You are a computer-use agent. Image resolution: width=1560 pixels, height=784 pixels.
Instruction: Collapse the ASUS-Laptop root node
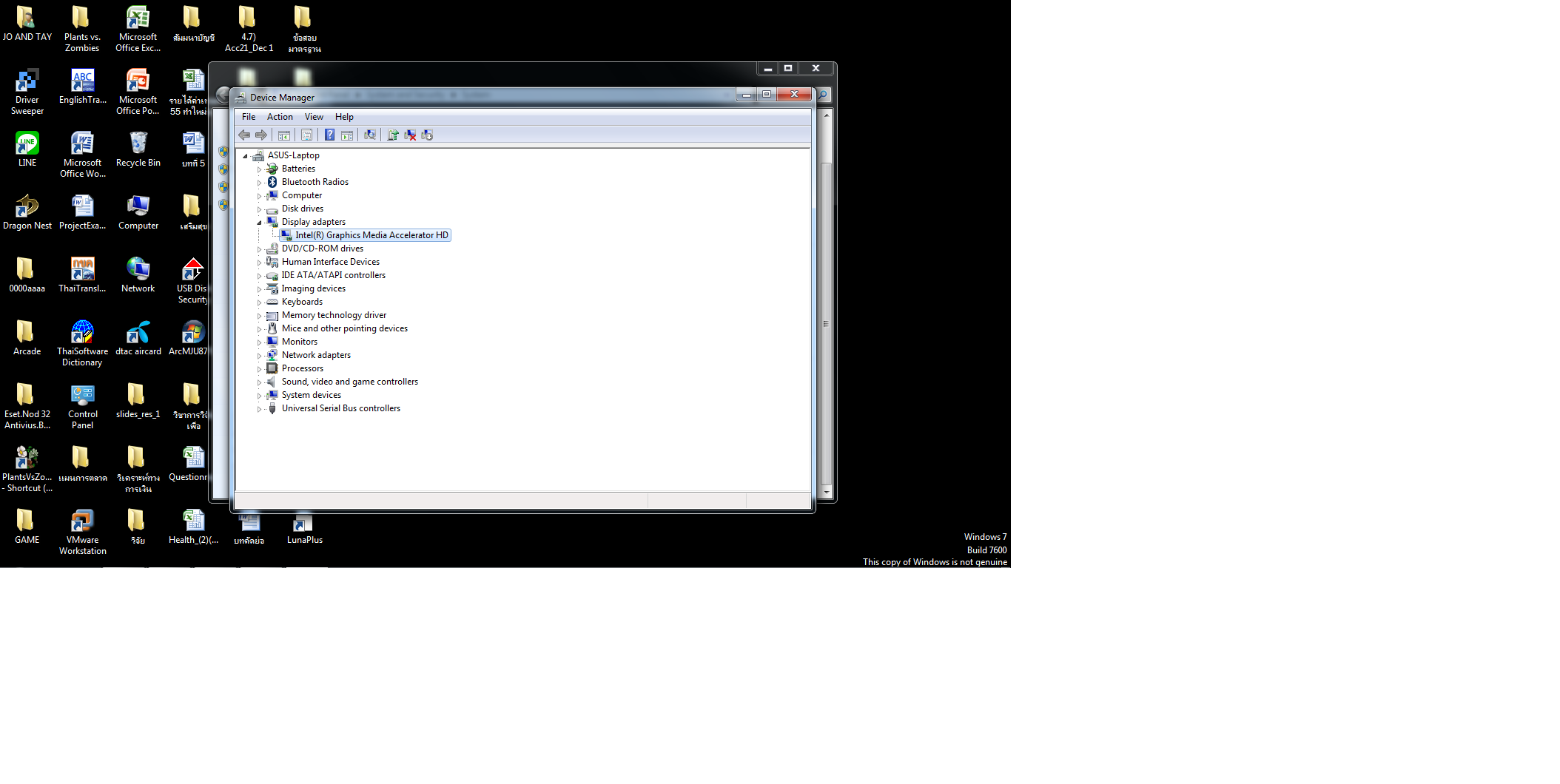tap(245, 156)
